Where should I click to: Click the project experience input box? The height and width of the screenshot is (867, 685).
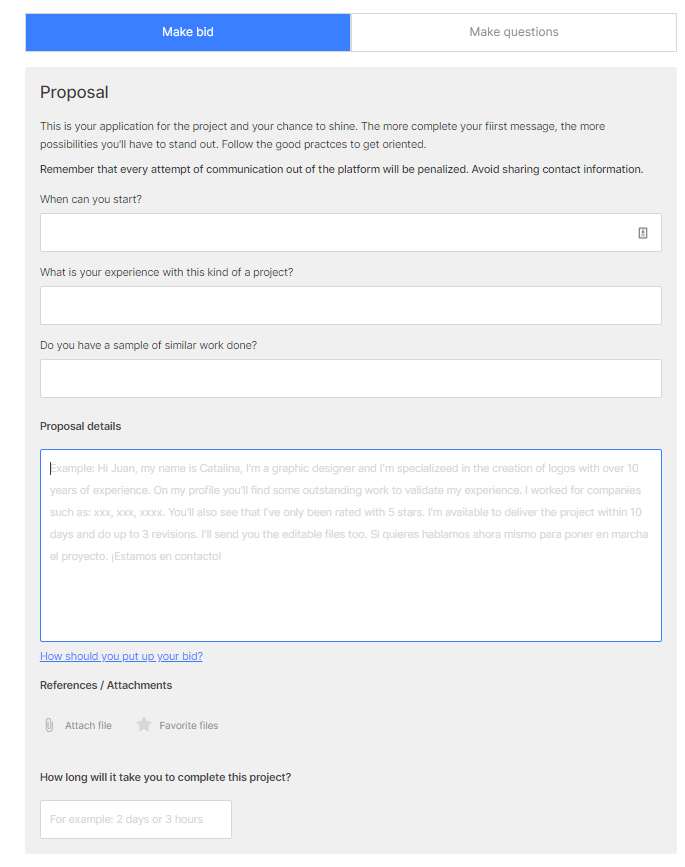(x=350, y=305)
